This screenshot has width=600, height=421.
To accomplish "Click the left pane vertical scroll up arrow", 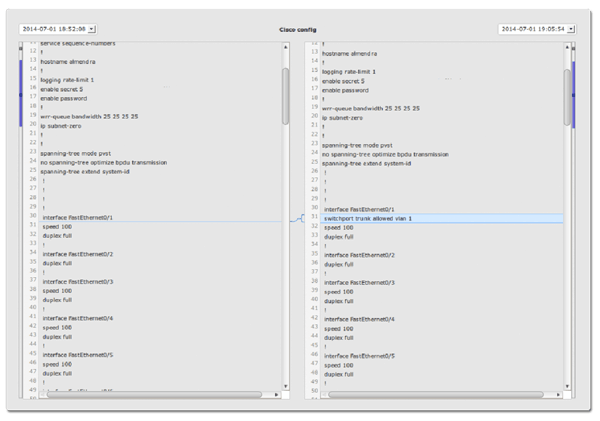I will (x=285, y=47).
